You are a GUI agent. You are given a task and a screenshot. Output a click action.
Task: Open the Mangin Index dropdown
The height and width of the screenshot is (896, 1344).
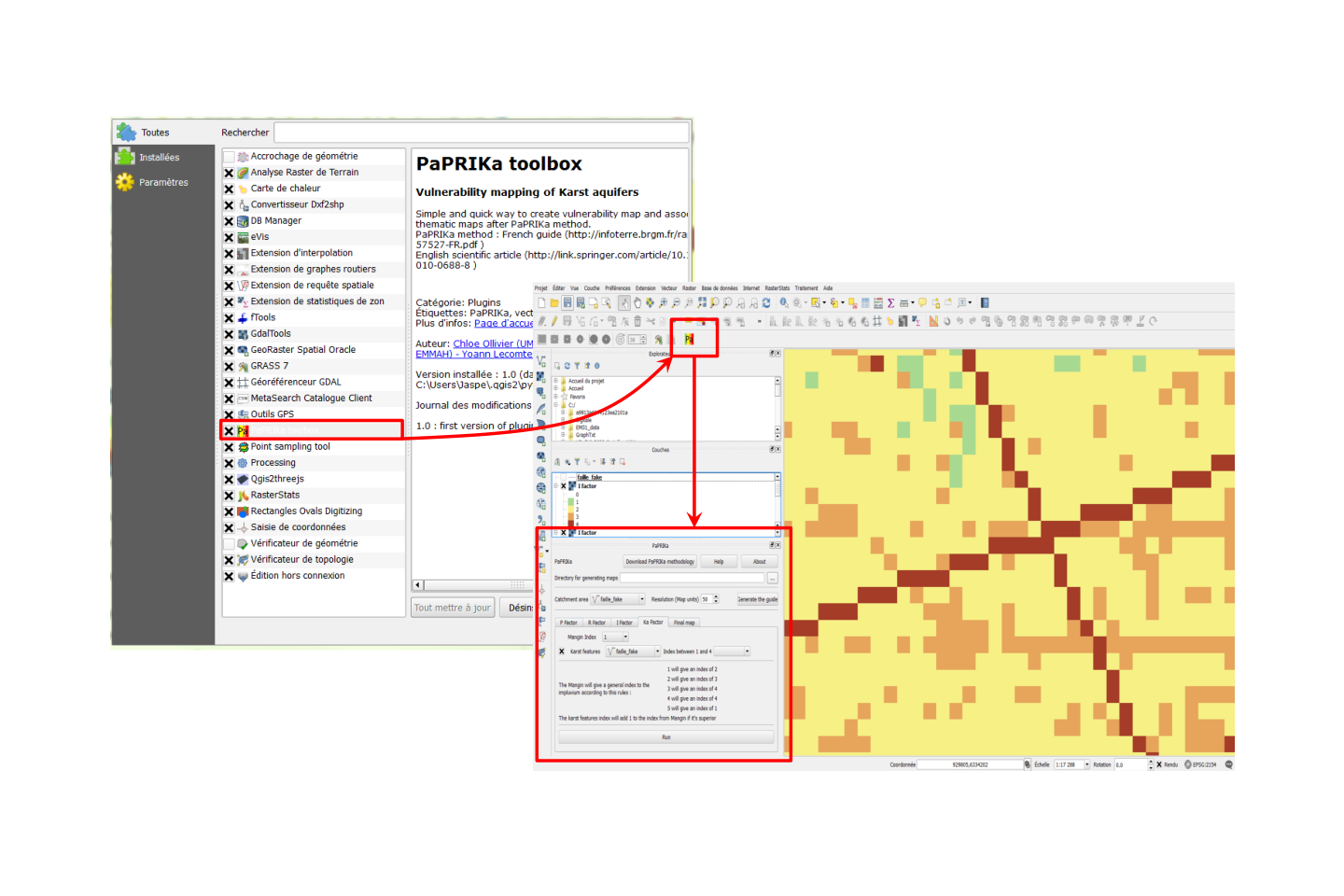tap(615, 637)
